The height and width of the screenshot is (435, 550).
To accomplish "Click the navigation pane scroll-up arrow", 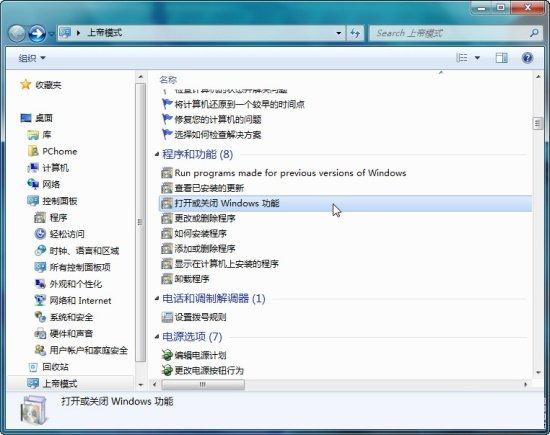I will pos(140,76).
